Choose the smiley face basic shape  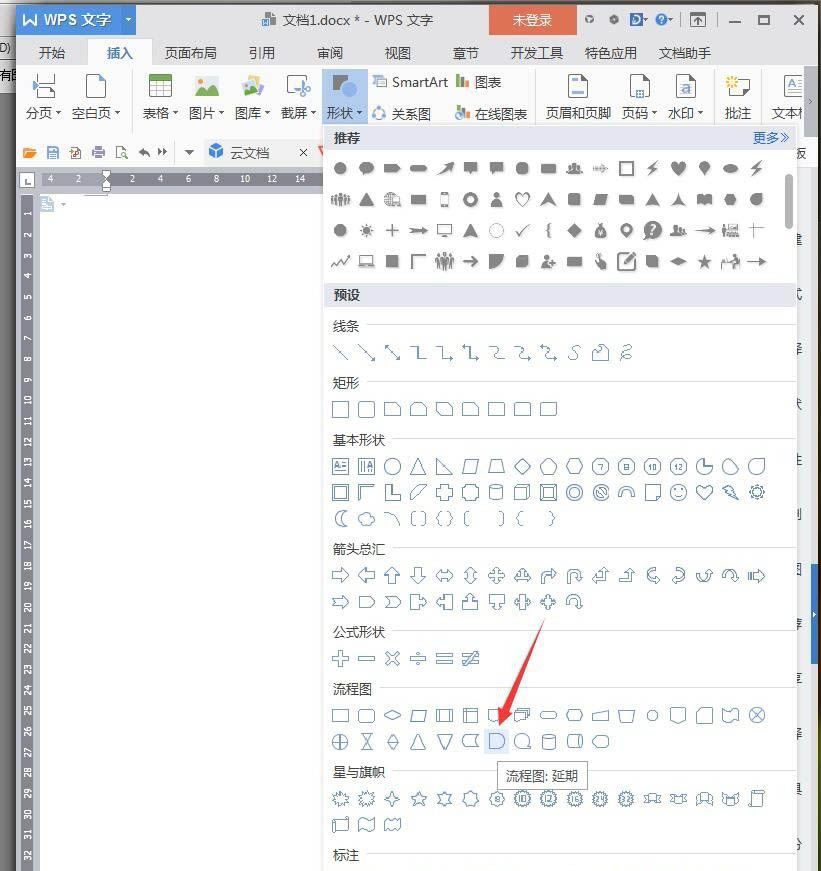(x=678, y=492)
